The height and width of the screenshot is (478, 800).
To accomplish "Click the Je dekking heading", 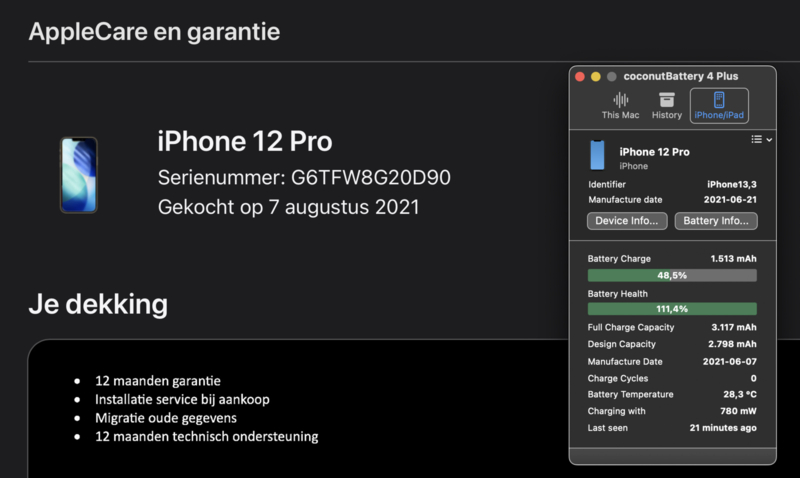I will tap(97, 305).
